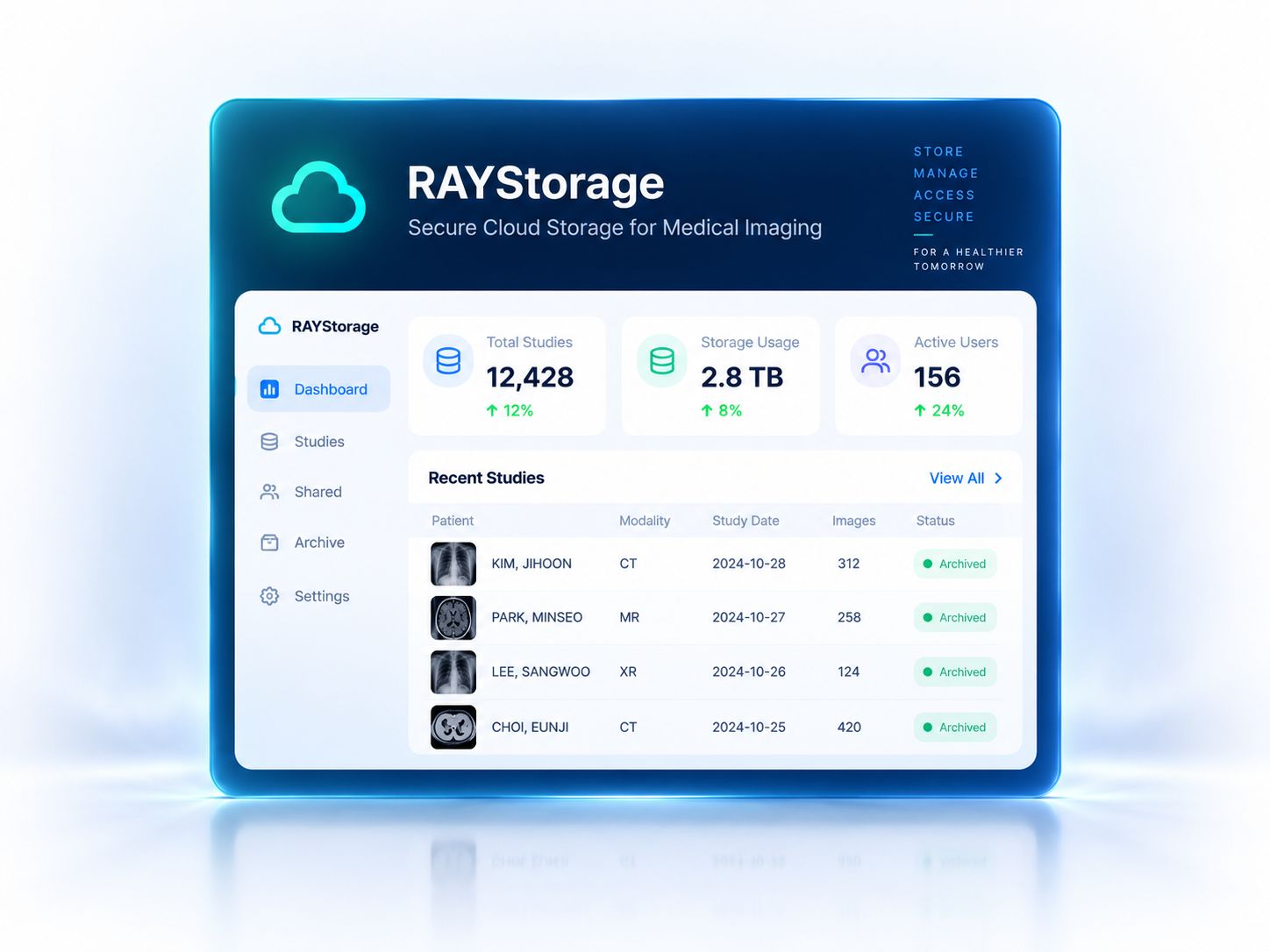Click image count 124
1270x952 pixels.
coord(848,671)
